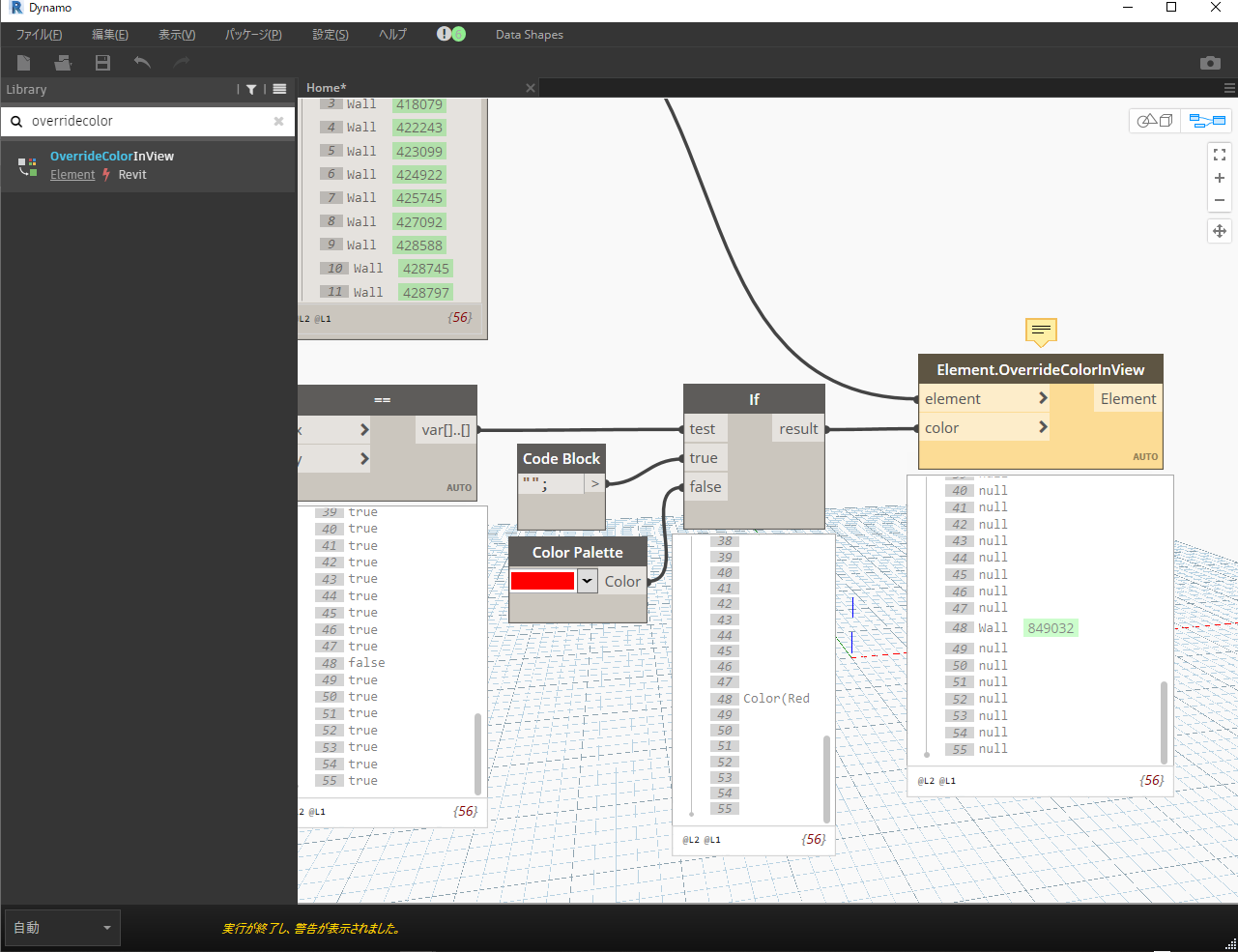Click the camera export image icon
The height and width of the screenshot is (952, 1238).
pyautogui.click(x=1210, y=63)
